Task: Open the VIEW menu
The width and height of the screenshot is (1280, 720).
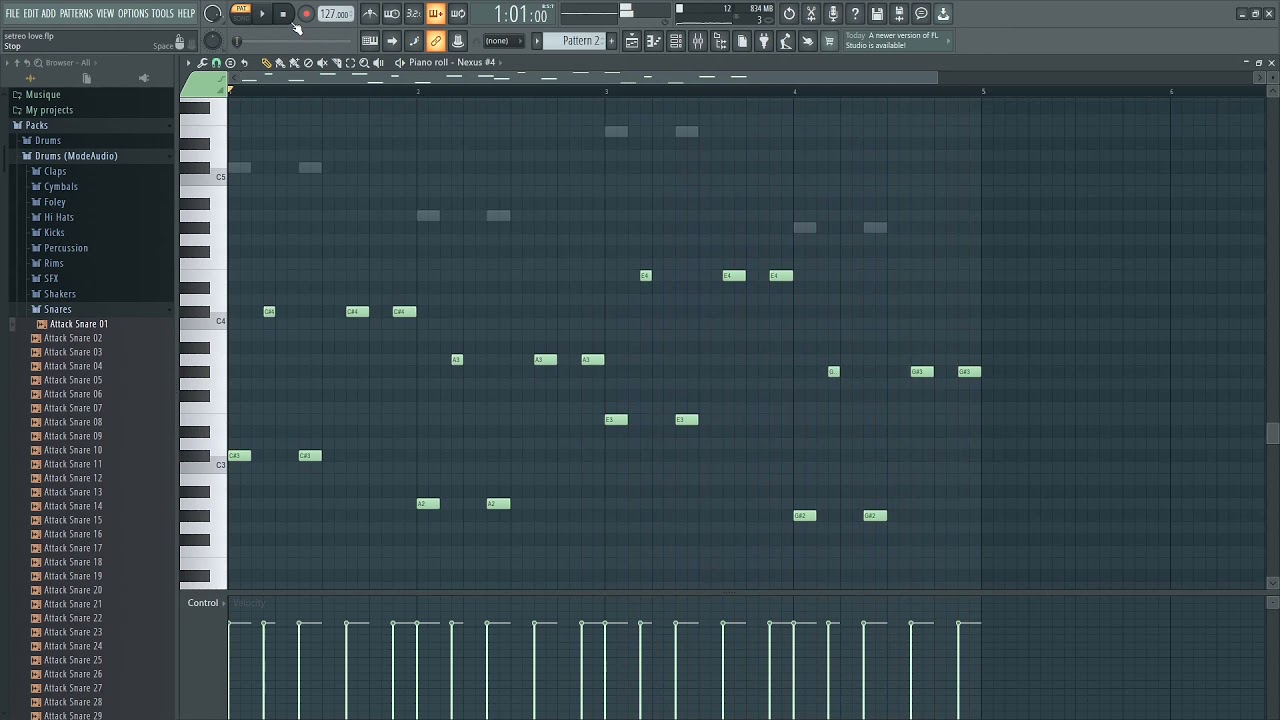Action: (105, 13)
